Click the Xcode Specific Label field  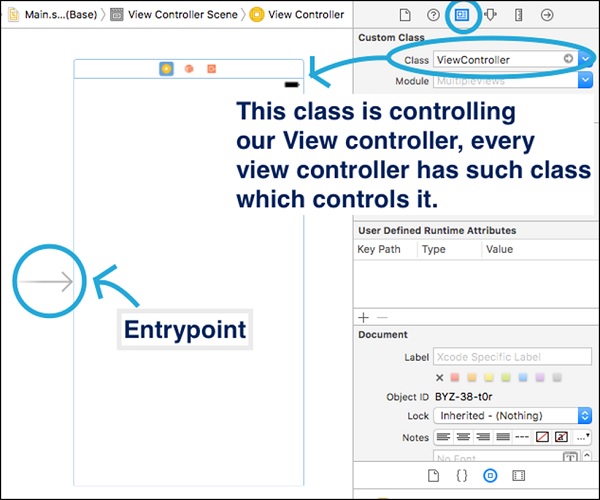pos(511,357)
